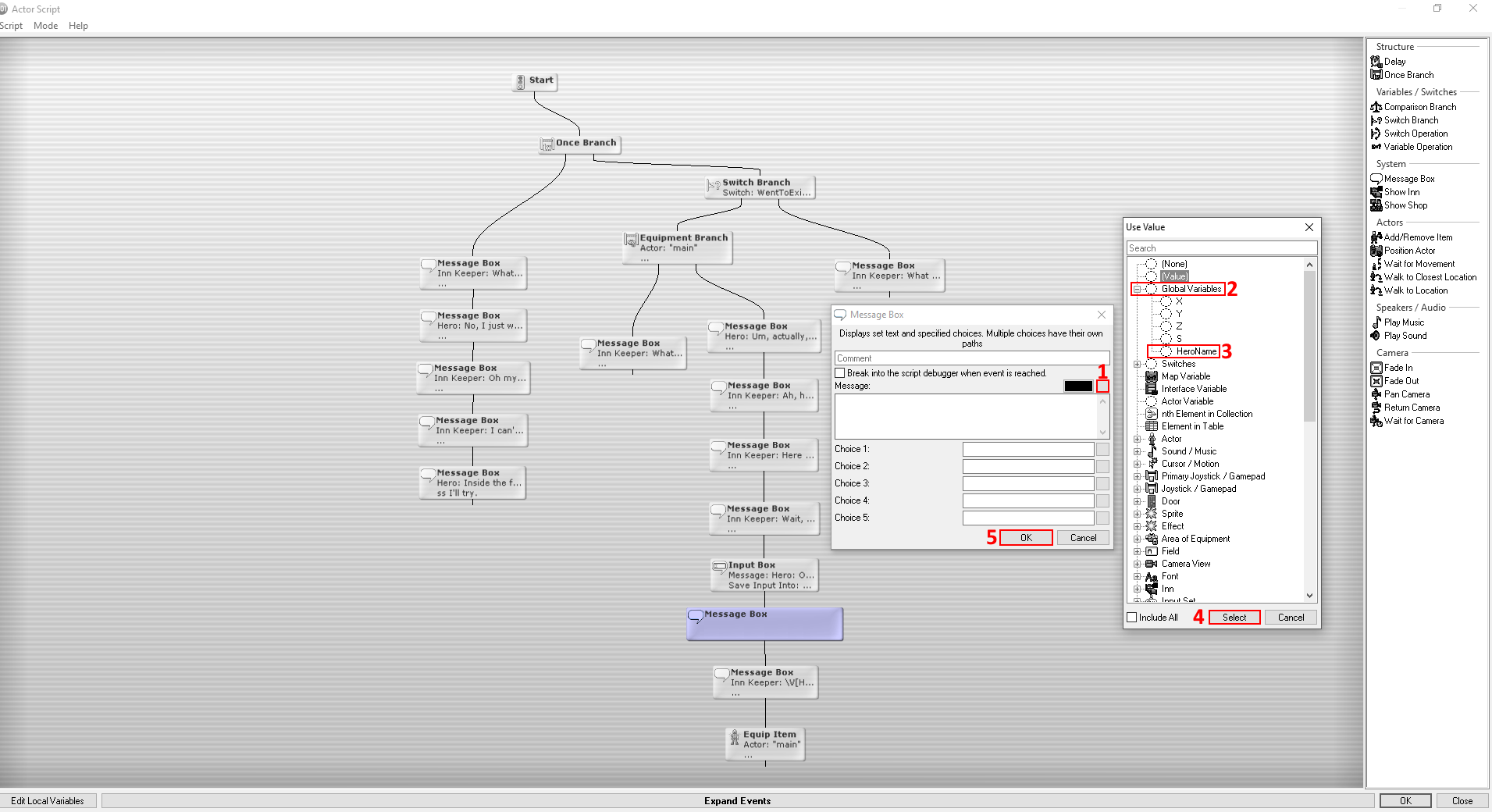Select the Switch Branch palette icon
This screenshot has width=1492, height=812.
coord(1376,120)
